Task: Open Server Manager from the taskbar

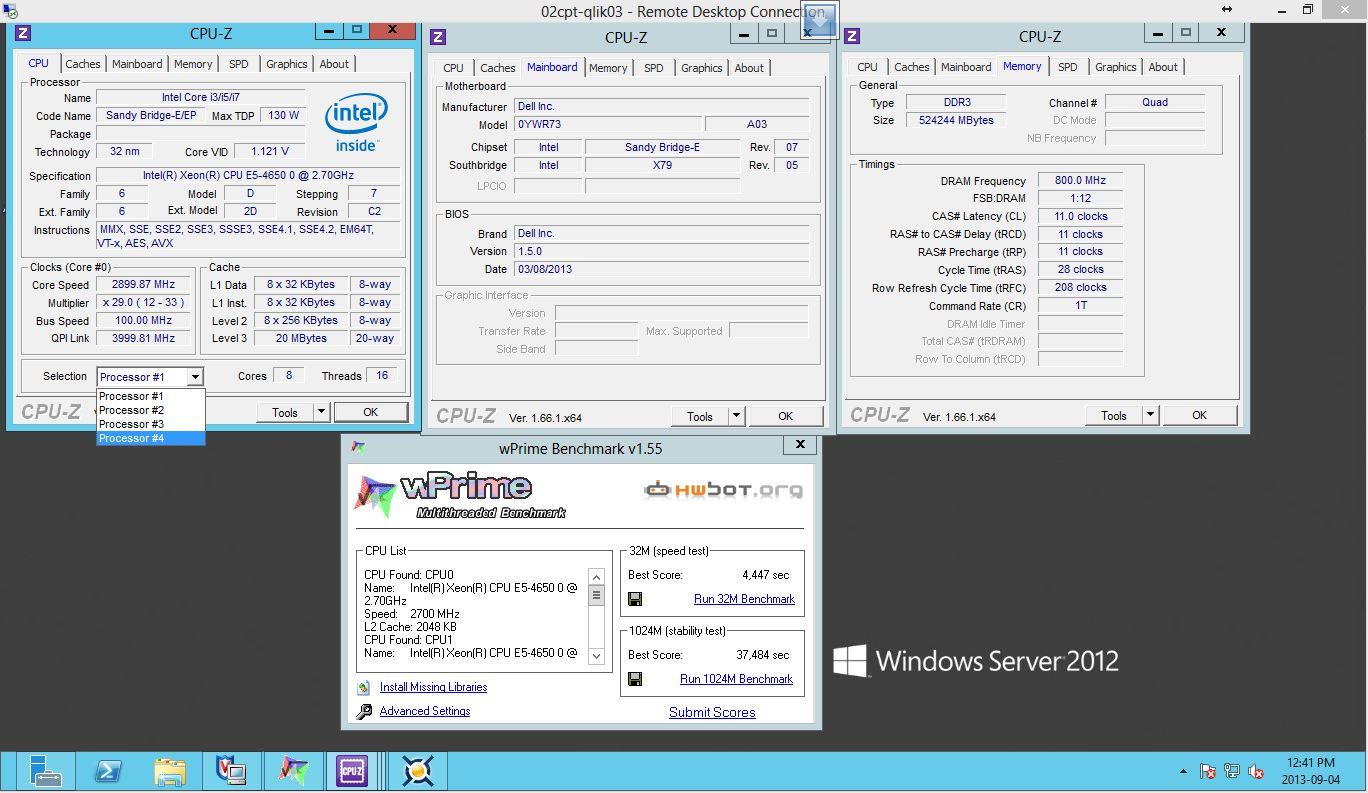Action: 45,771
